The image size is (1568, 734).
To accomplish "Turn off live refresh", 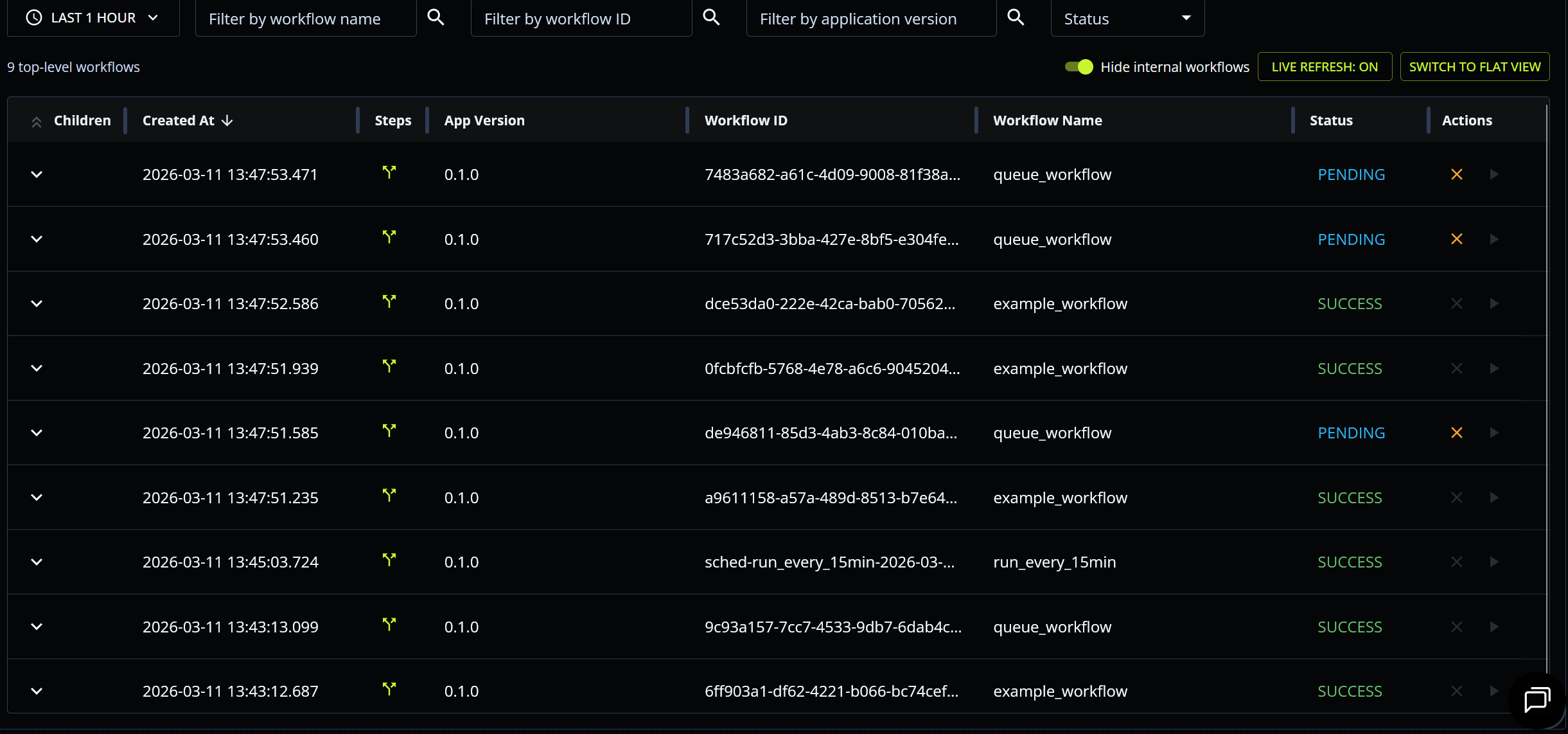I will click(x=1324, y=66).
